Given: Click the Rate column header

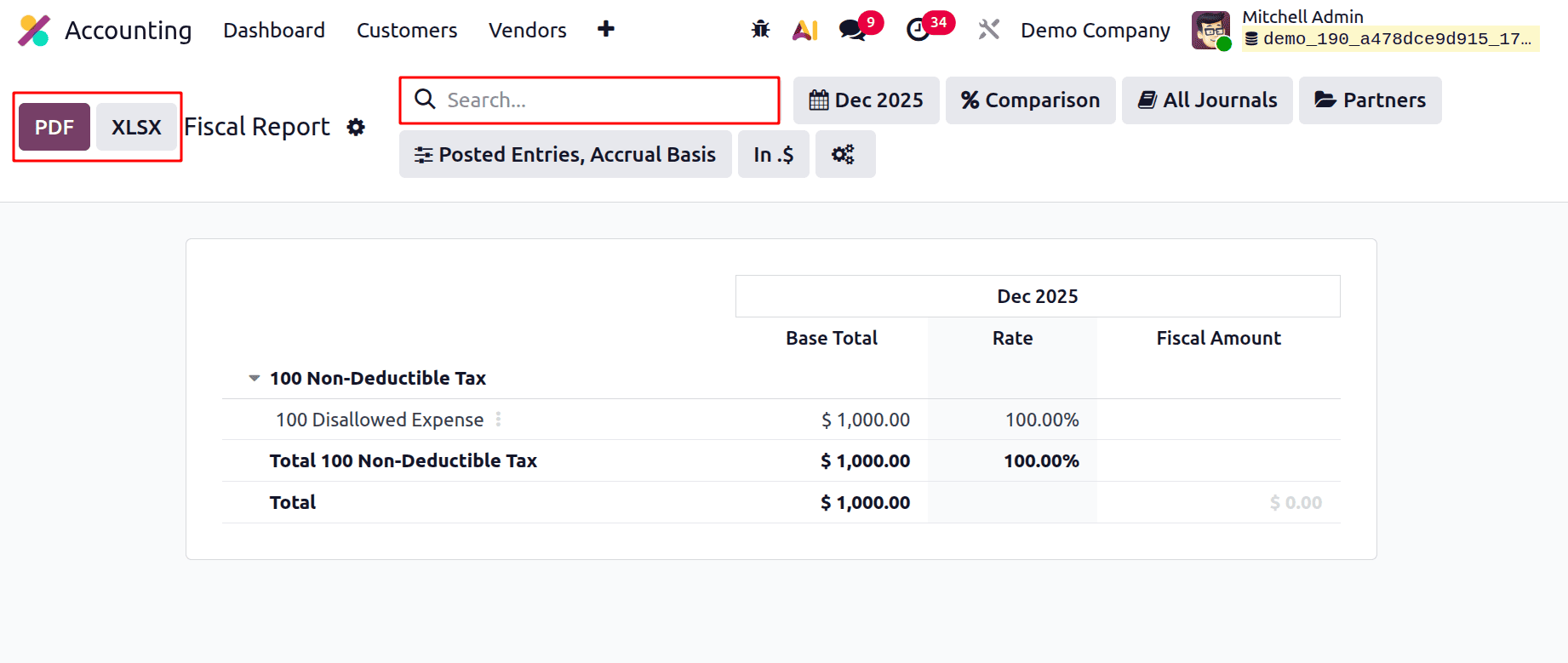Looking at the screenshot, I should (1012, 338).
